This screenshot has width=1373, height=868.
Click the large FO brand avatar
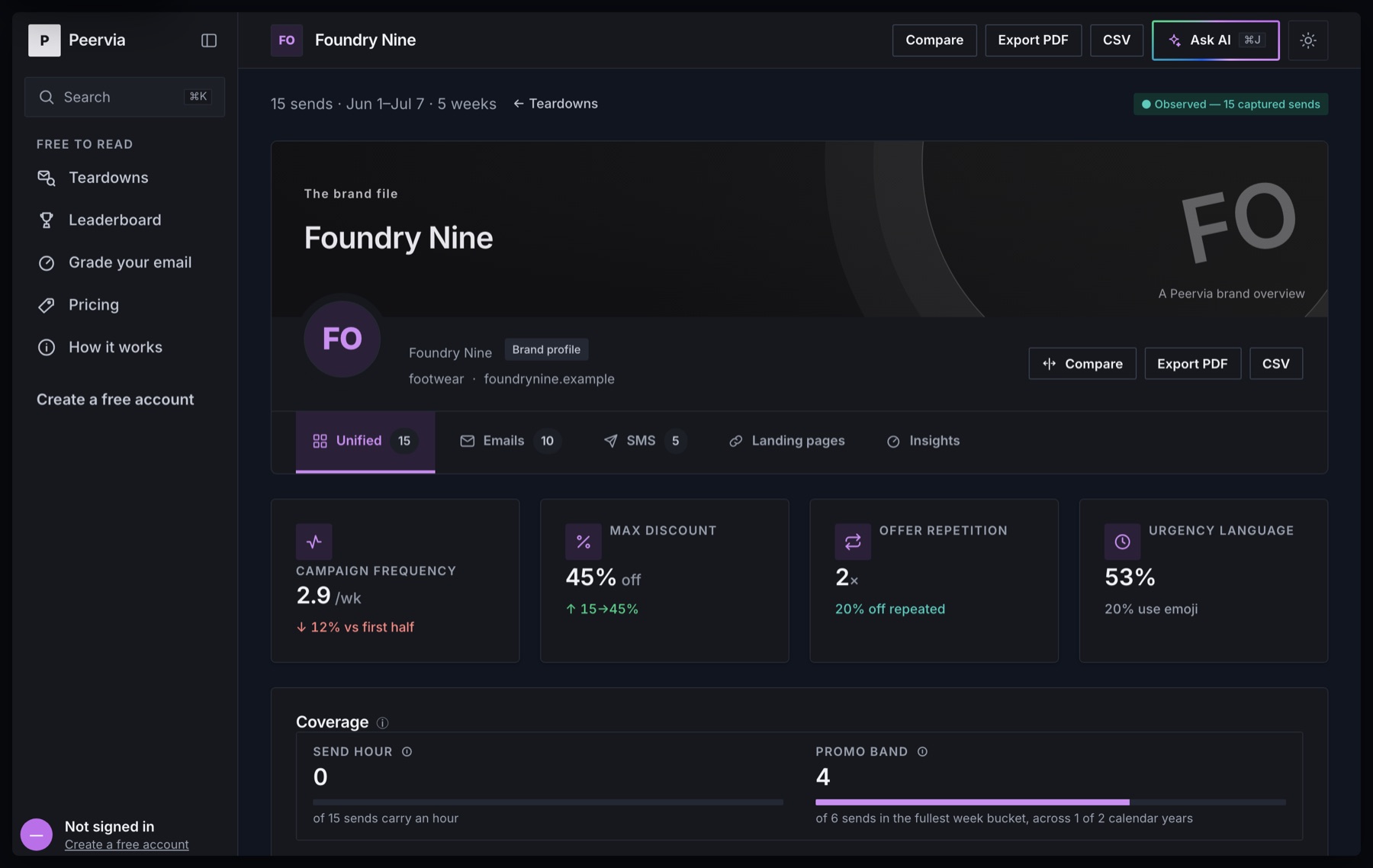[x=342, y=339]
